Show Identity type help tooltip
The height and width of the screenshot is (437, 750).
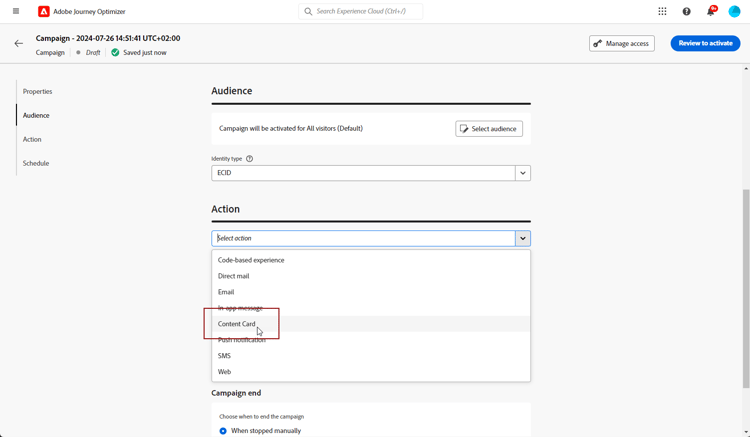(x=250, y=159)
